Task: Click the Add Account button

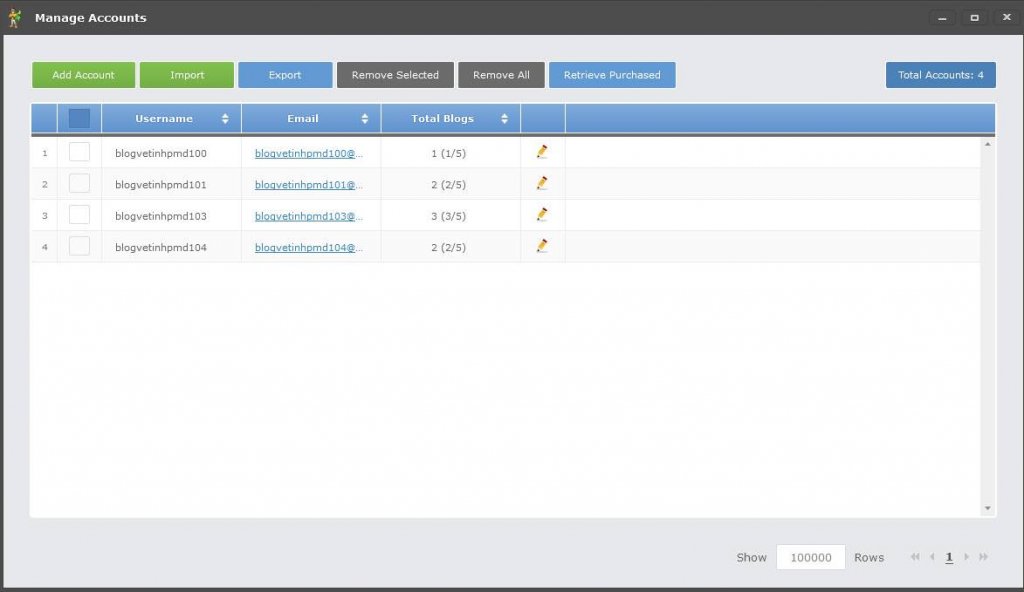Action: coord(84,75)
